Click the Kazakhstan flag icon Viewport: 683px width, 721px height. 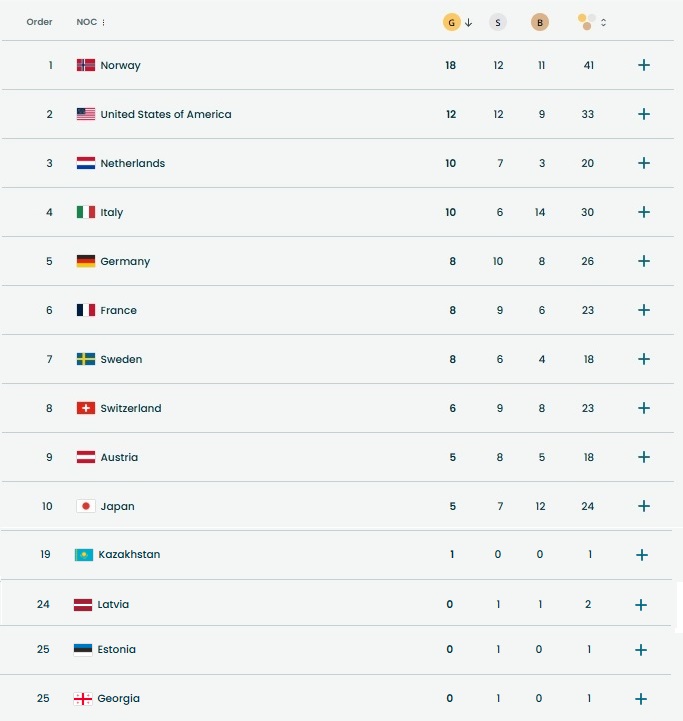pyautogui.click(x=84, y=555)
